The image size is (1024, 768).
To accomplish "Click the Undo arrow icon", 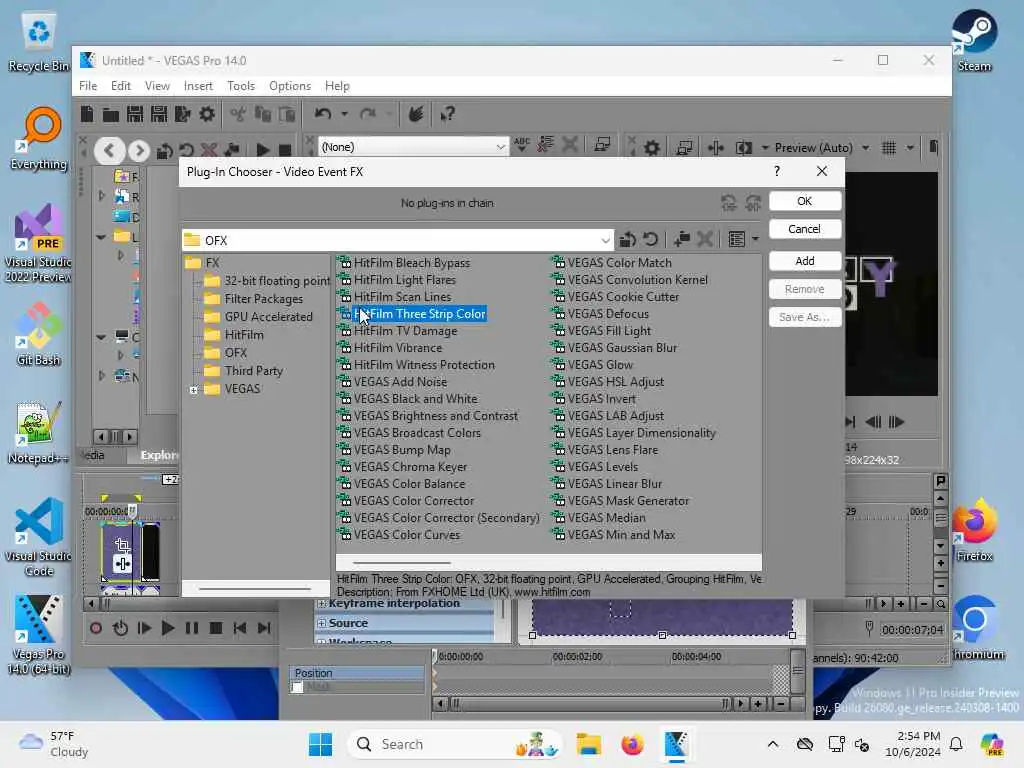I will click(x=323, y=114).
